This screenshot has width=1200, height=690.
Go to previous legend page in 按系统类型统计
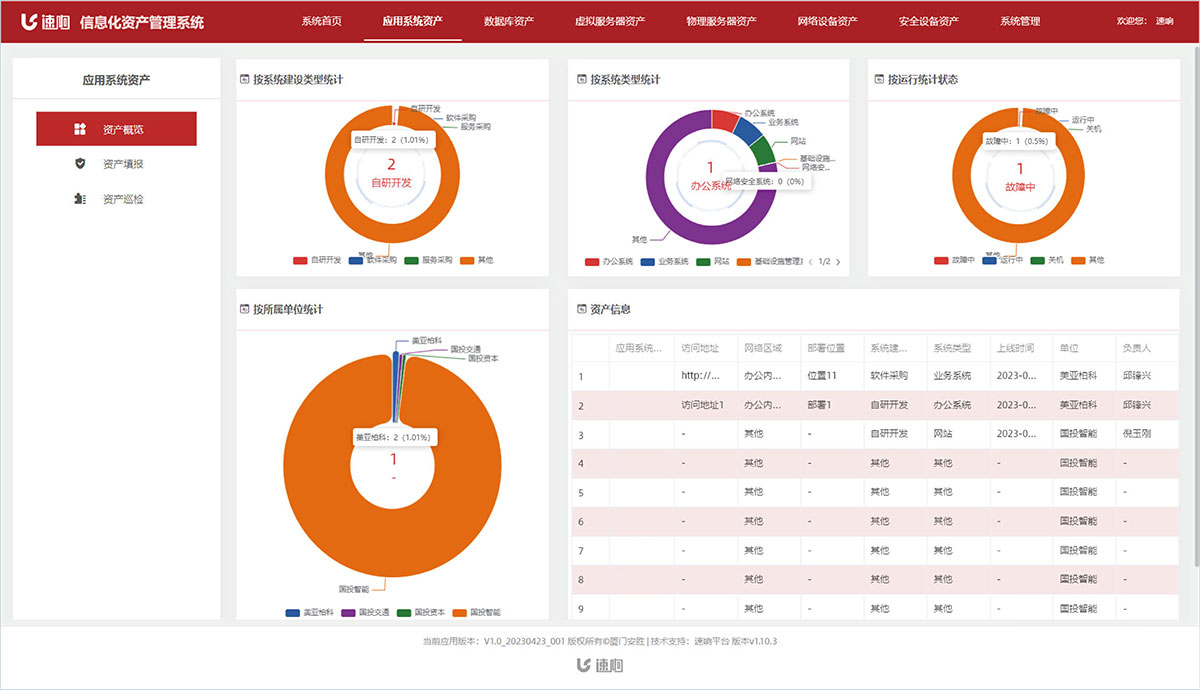pyautogui.click(x=810, y=262)
